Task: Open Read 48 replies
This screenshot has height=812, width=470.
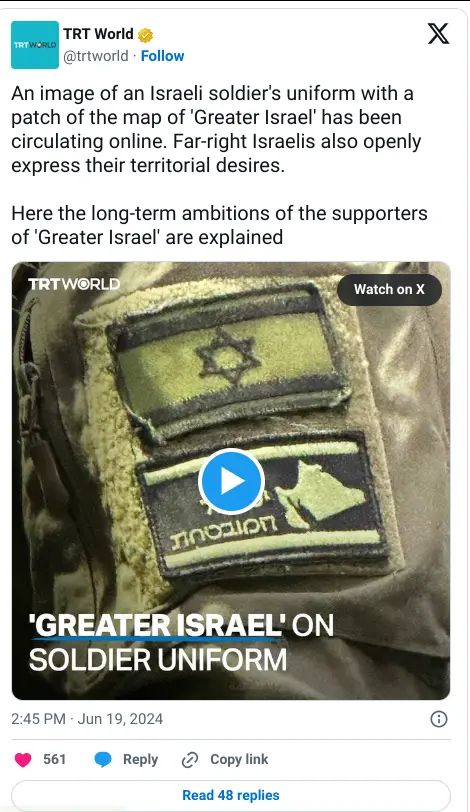Action: tap(231, 795)
